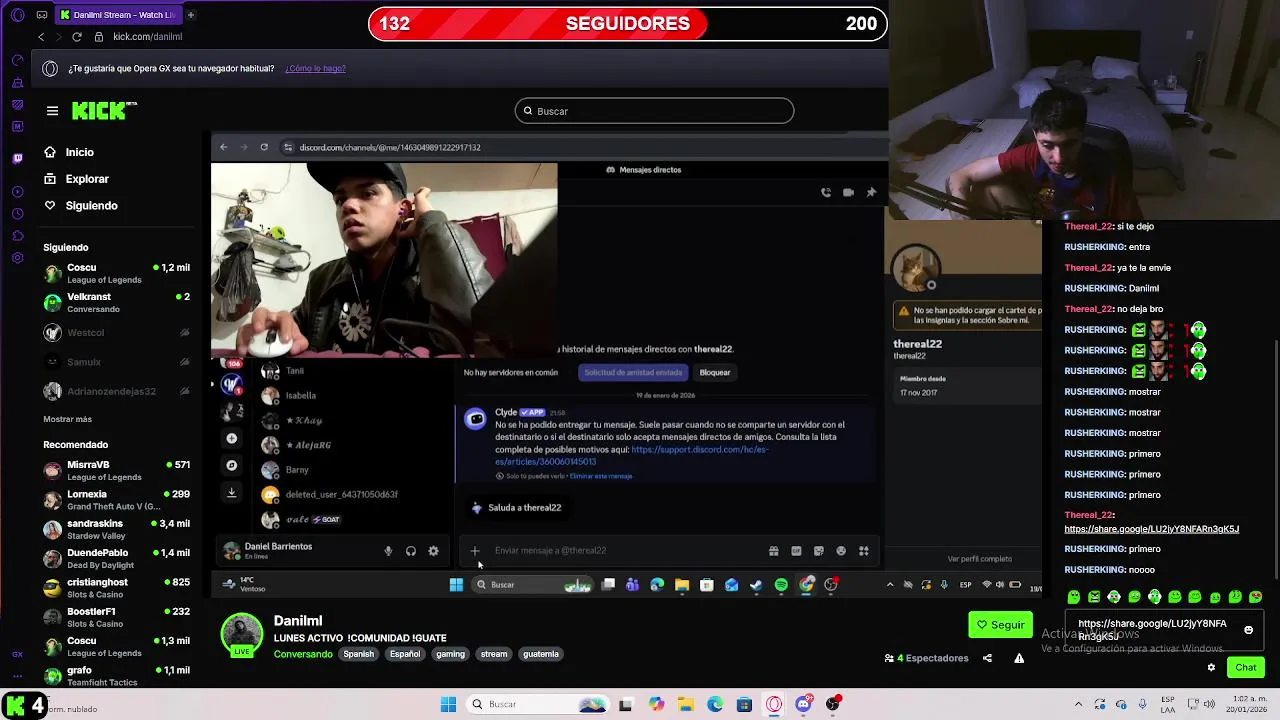Open Danilml's live avatar
This screenshot has width=1280, height=720.
click(241, 635)
